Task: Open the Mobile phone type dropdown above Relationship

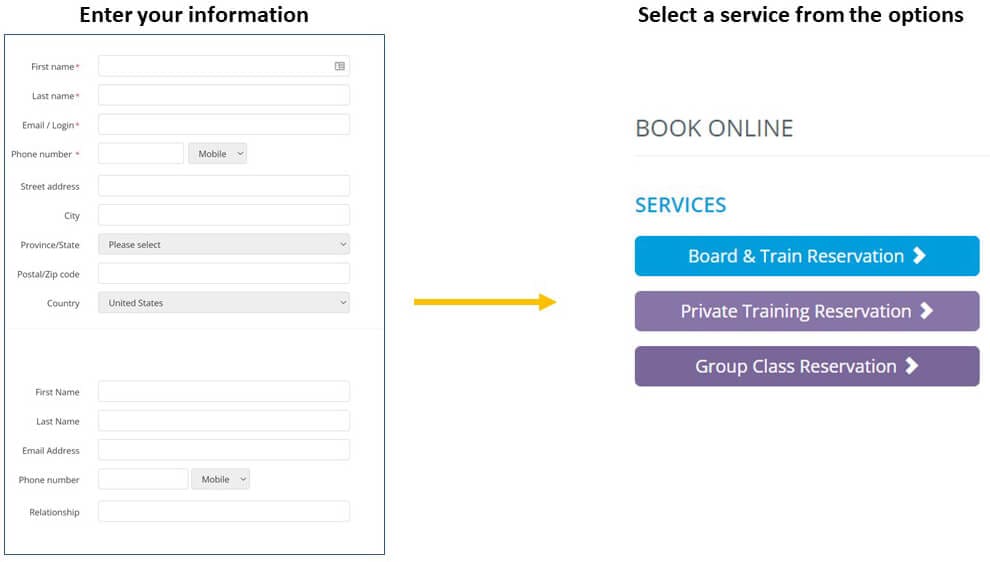Action: click(x=220, y=480)
